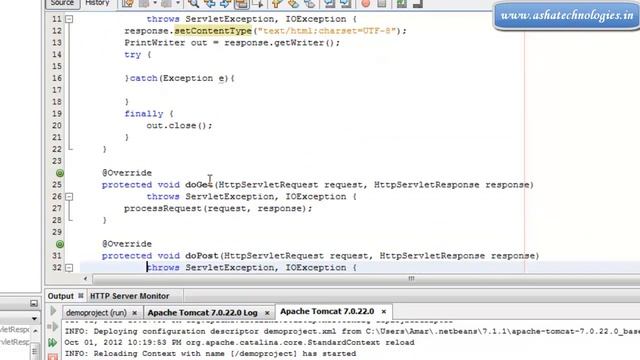The height and width of the screenshot is (360, 640).
Task: Click the "Oct 01, 2012 10:19:53 PM" log line
Action: (x=239, y=342)
